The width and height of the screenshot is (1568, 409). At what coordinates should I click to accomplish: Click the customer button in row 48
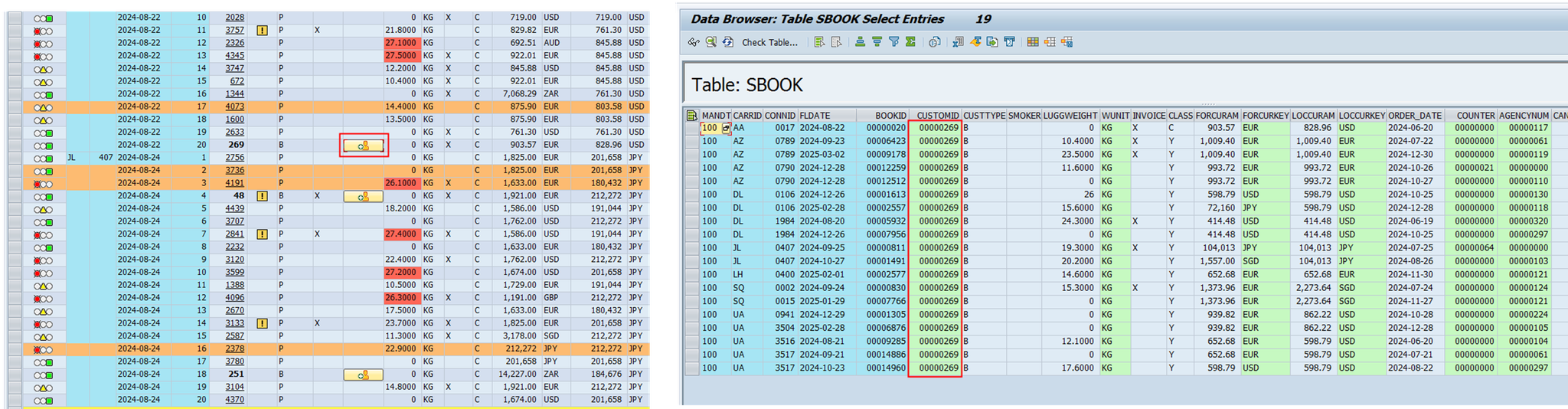tap(364, 196)
